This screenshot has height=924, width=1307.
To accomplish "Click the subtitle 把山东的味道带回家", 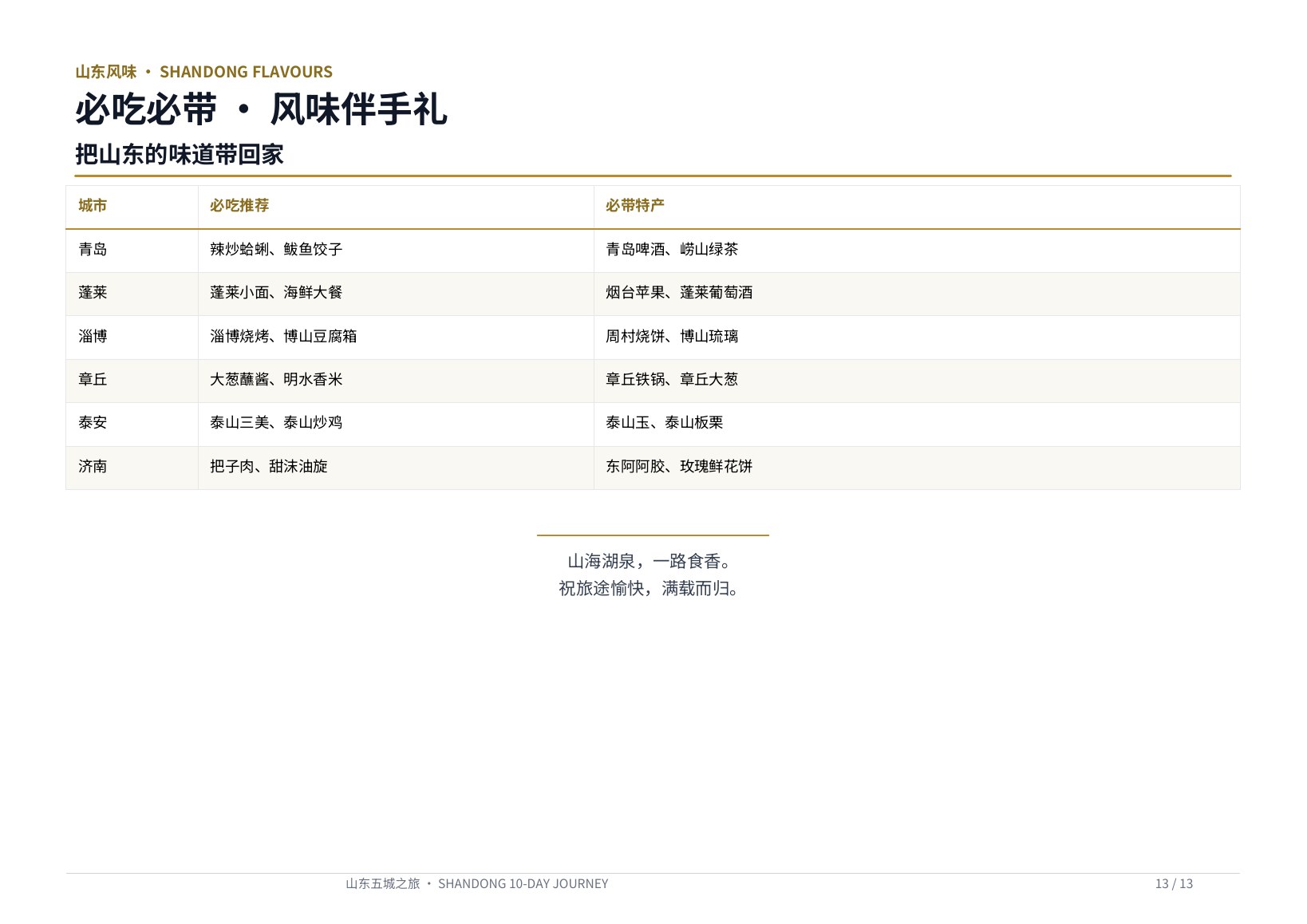I will coord(180,154).
